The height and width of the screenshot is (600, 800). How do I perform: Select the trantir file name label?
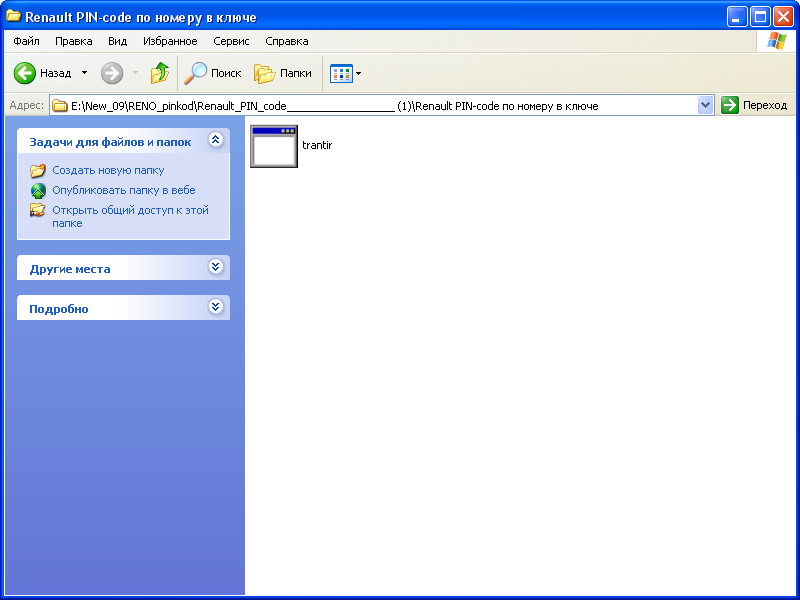(x=317, y=145)
